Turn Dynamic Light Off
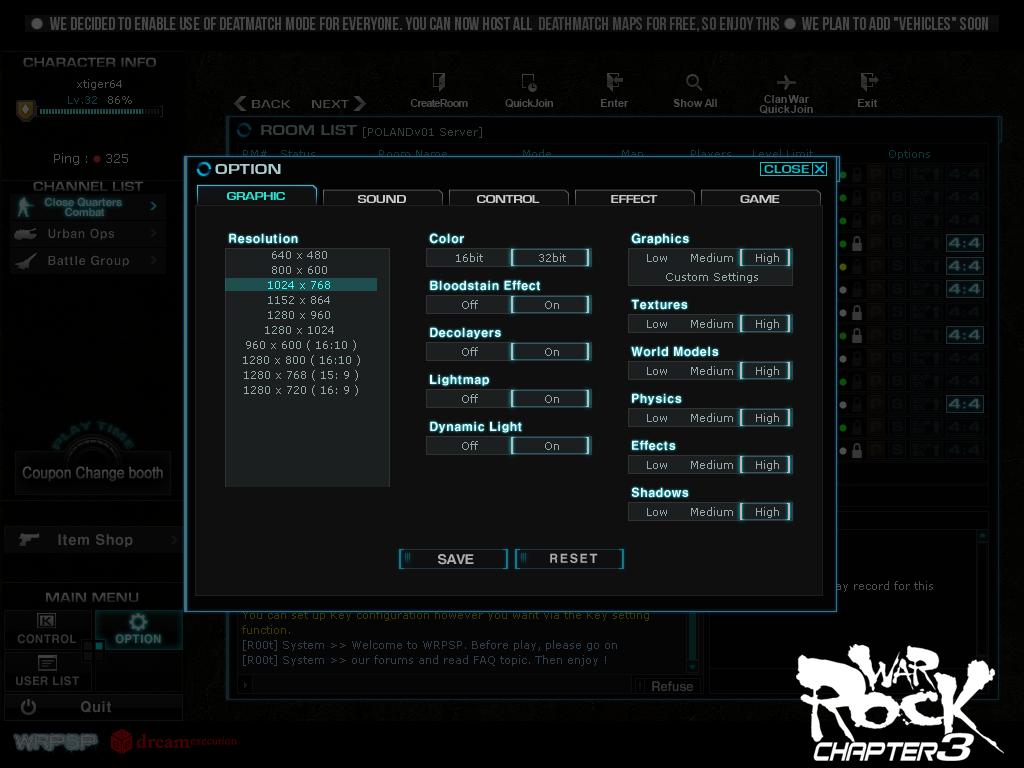Viewport: 1024px width, 768px height. (x=468, y=446)
